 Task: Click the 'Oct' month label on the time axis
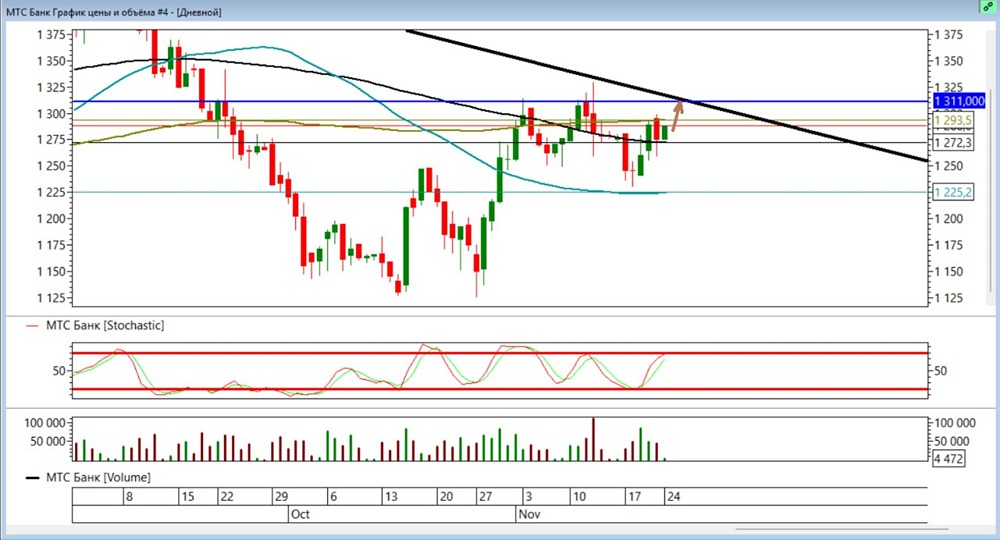point(300,514)
